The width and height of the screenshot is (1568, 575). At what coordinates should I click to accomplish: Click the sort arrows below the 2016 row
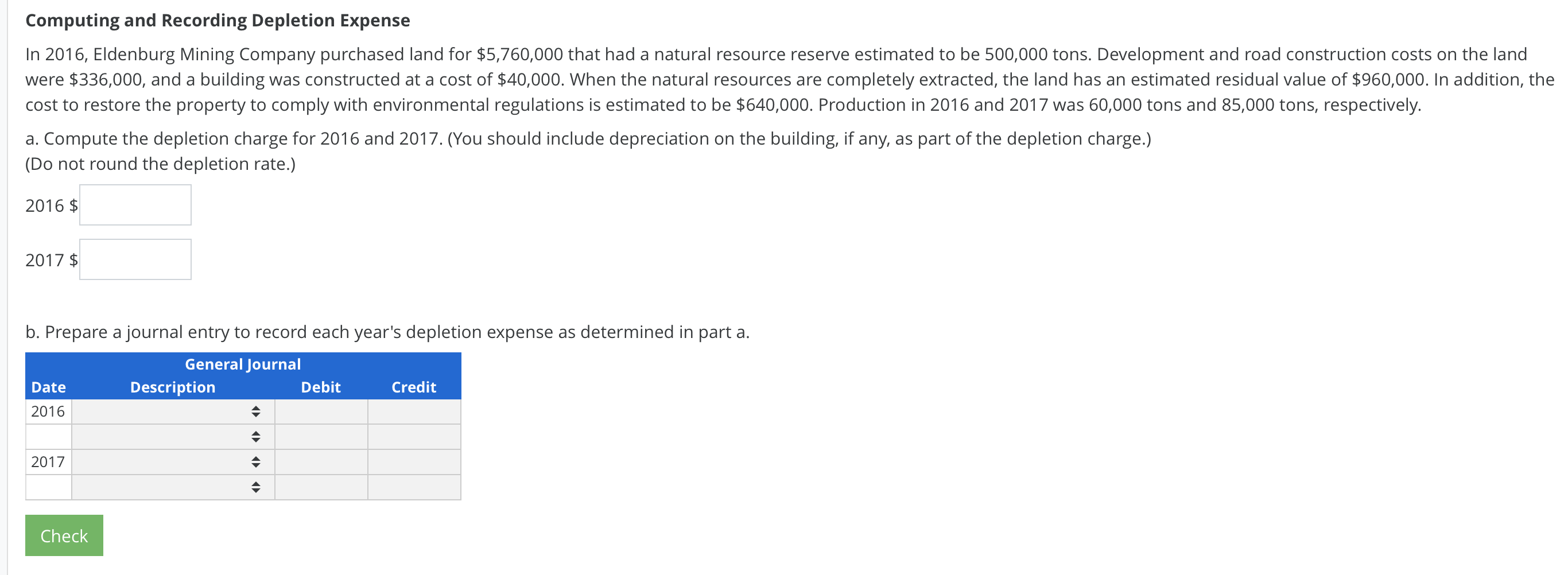tap(255, 436)
